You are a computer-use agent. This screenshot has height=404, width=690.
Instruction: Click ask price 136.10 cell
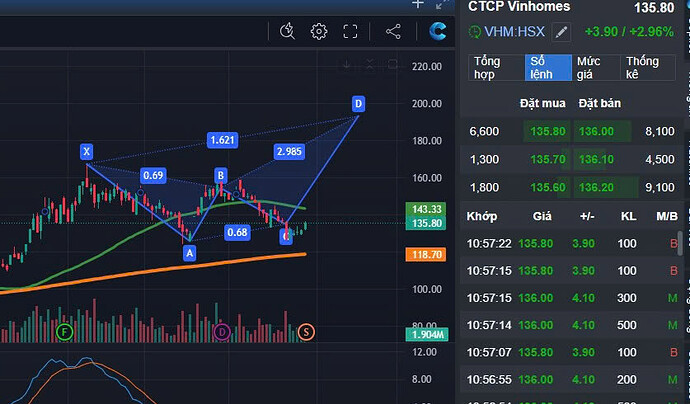[x=596, y=159]
